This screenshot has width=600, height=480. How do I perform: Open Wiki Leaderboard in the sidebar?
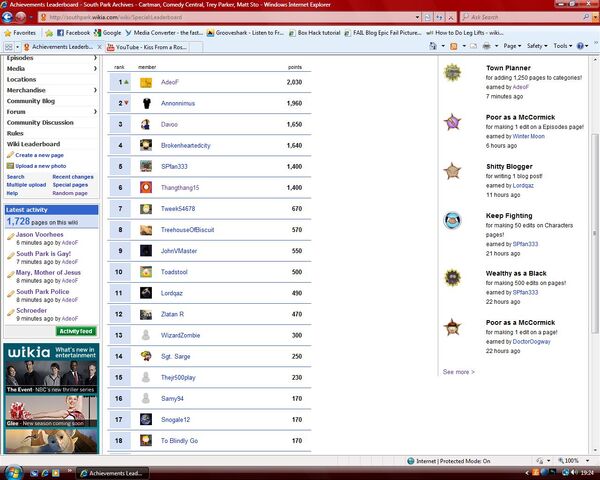click(33, 144)
